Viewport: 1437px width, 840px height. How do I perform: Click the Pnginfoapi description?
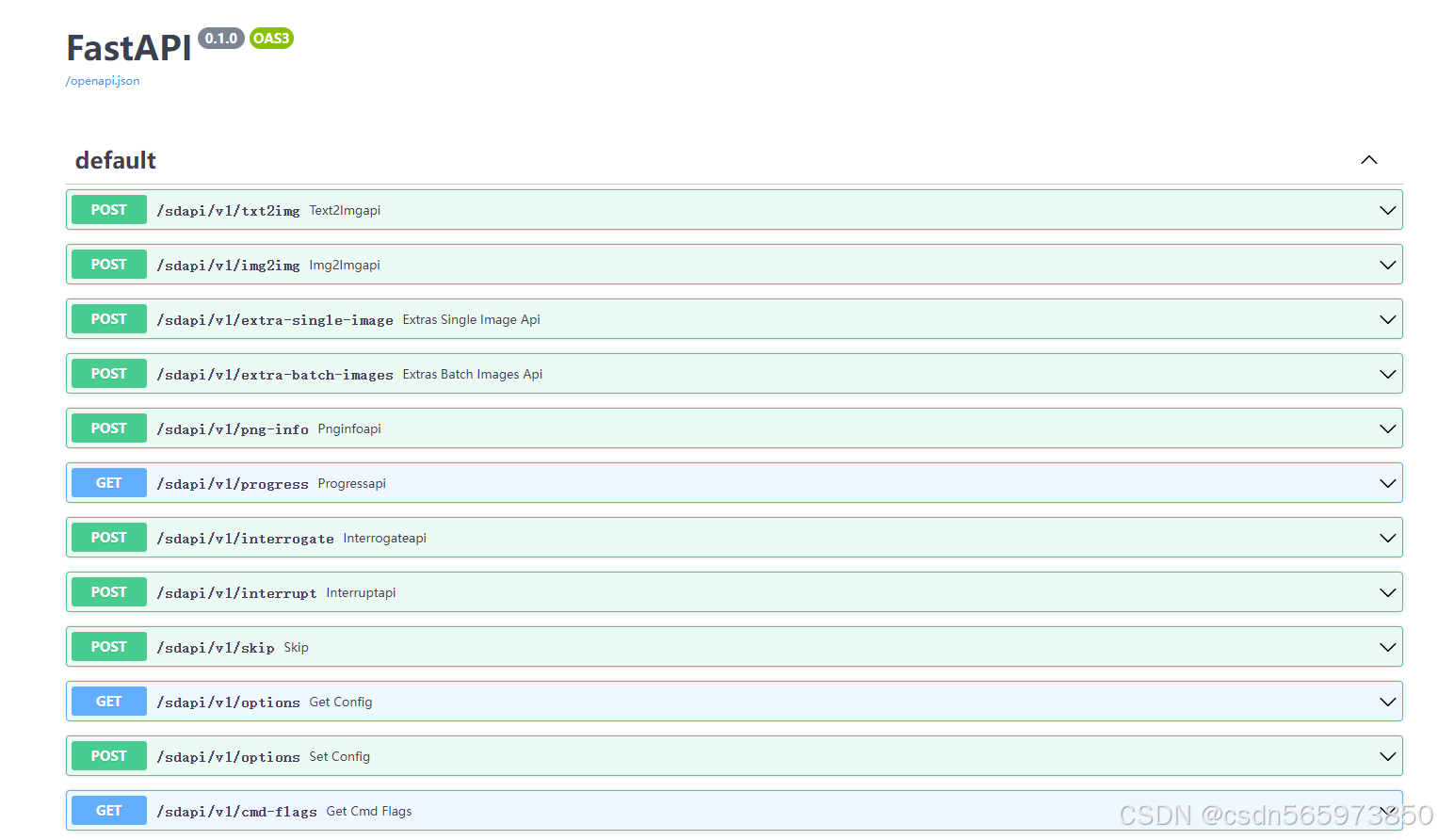pyautogui.click(x=349, y=428)
